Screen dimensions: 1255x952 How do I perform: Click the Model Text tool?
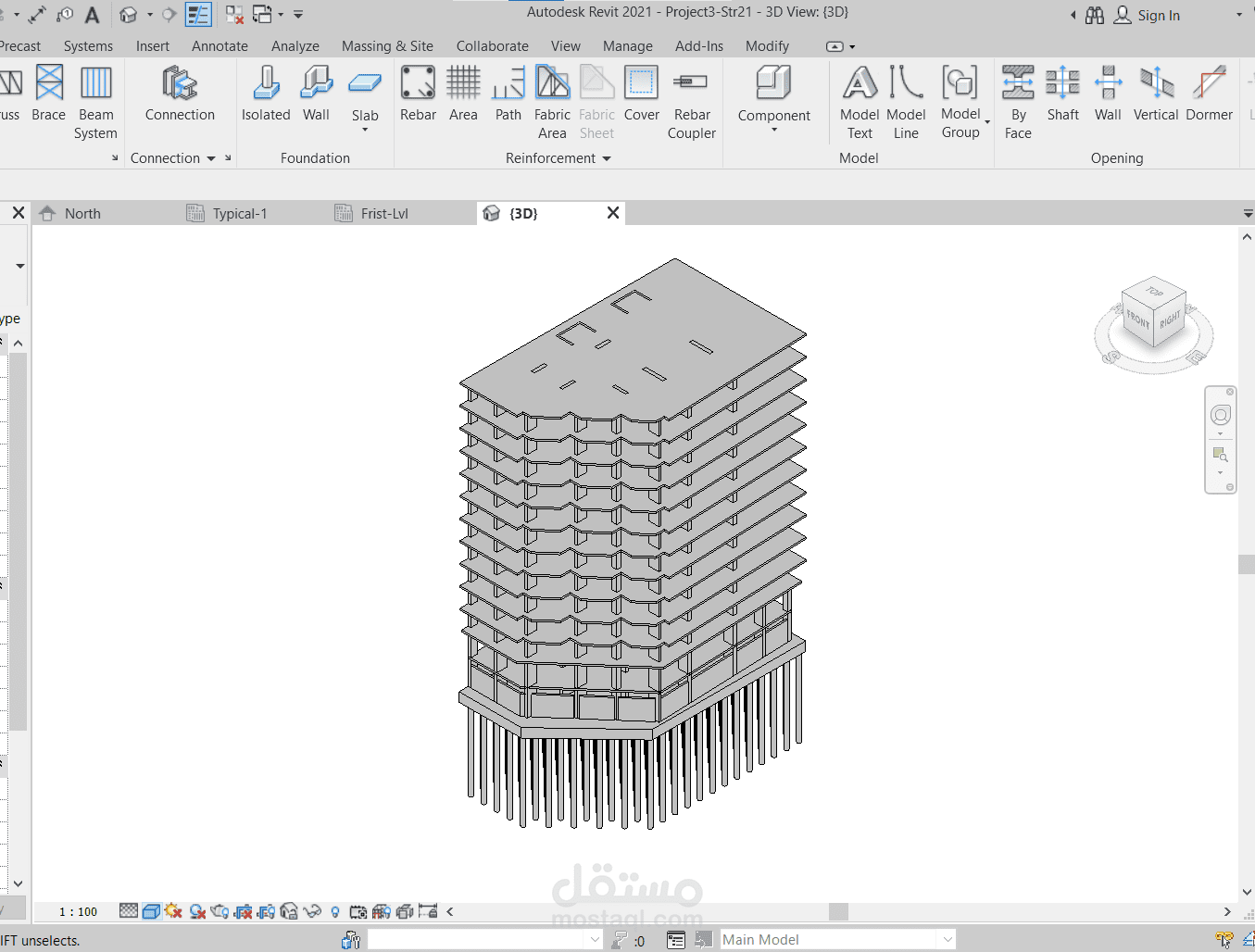point(860,102)
